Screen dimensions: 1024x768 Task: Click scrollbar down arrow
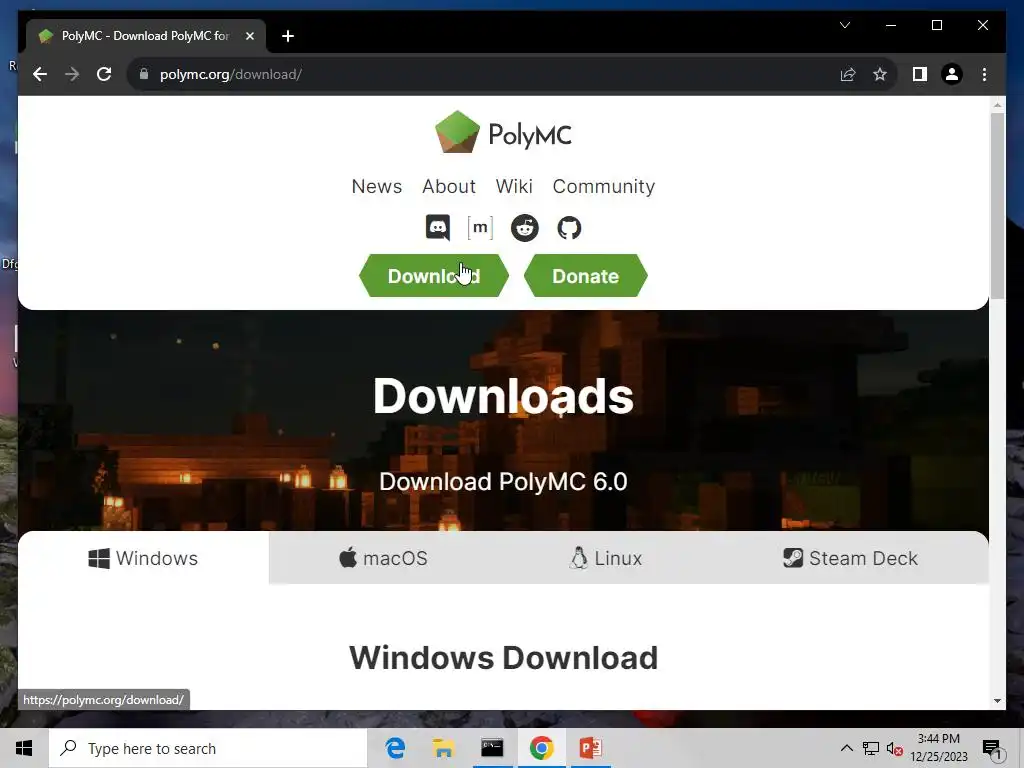(997, 701)
